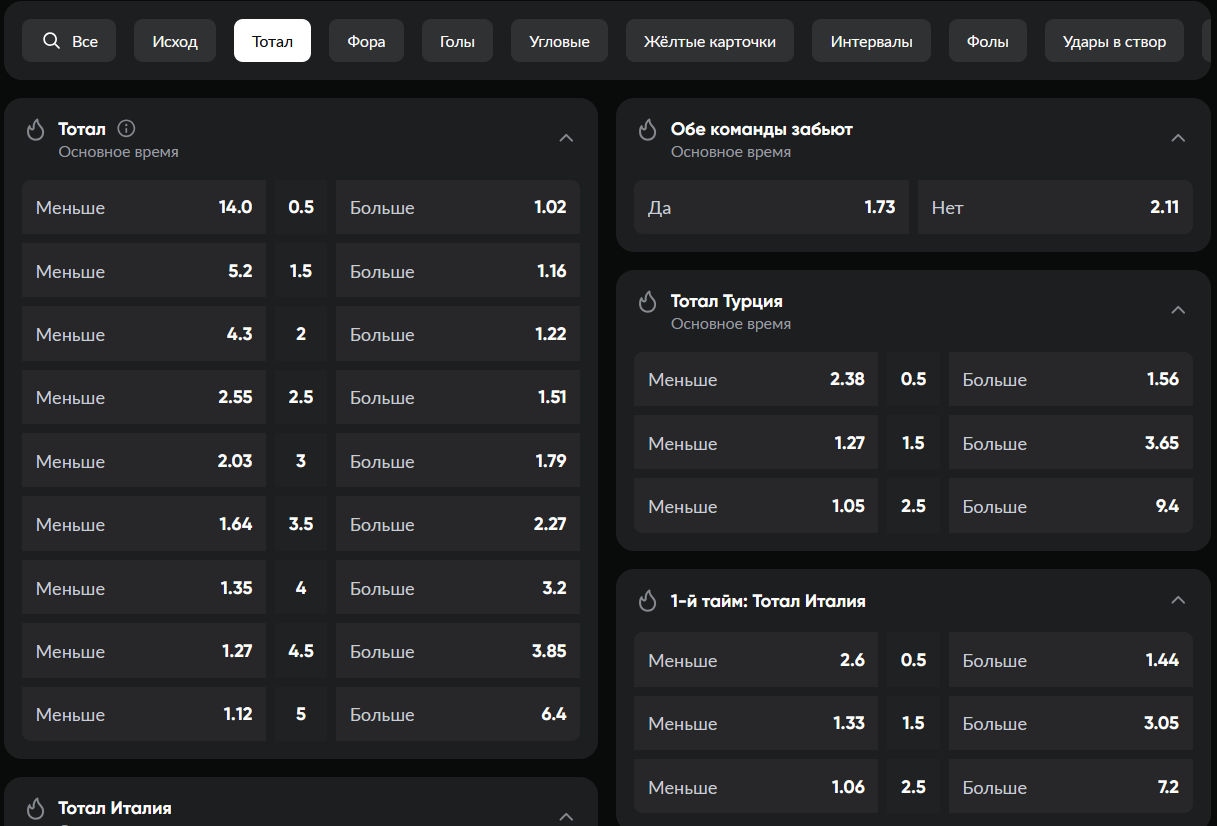Switch to the Исход tab
The image size is (1217, 826).
175,41
